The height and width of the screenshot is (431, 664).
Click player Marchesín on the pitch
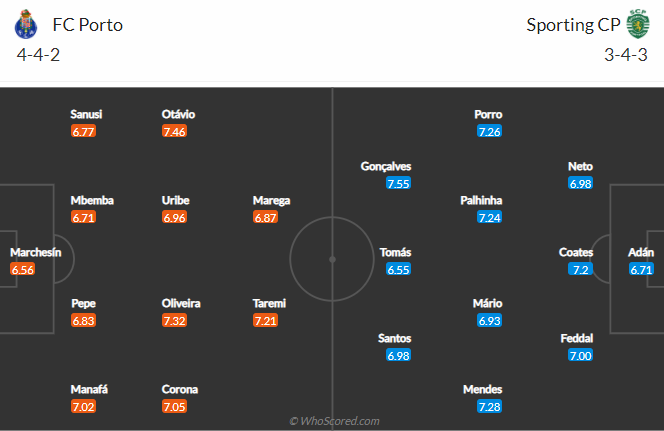click(x=35, y=252)
